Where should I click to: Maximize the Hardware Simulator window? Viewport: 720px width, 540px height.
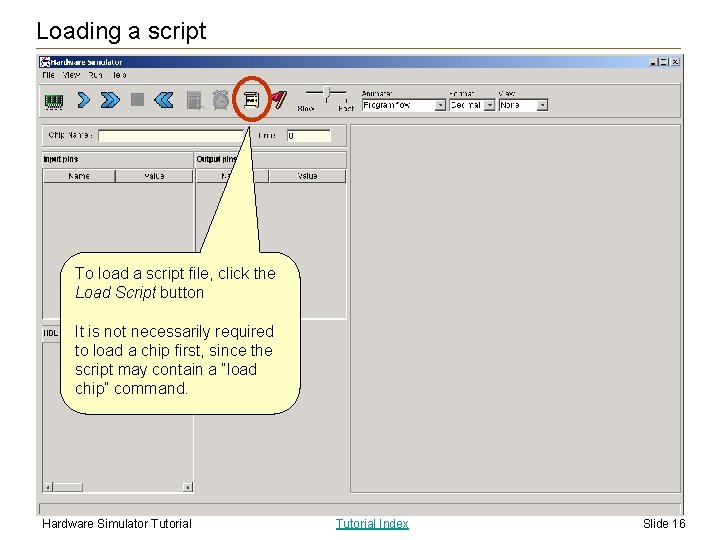coord(664,62)
